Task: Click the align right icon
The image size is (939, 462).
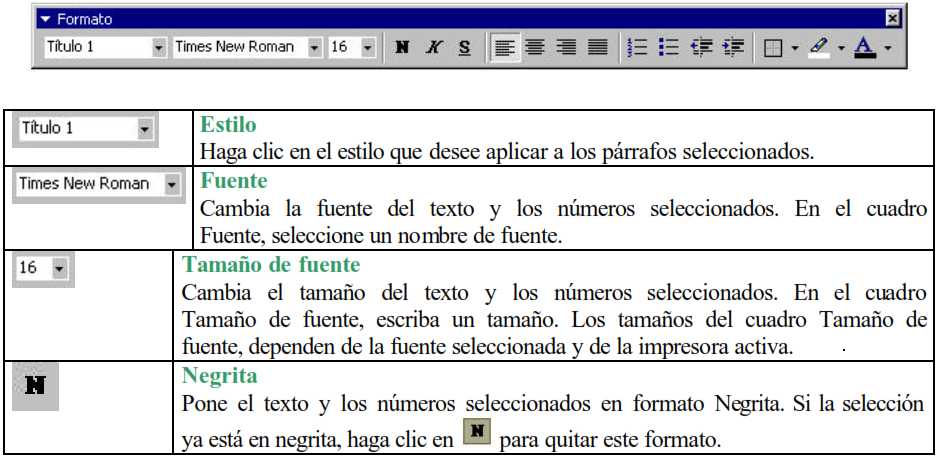Action: pyautogui.click(x=566, y=48)
